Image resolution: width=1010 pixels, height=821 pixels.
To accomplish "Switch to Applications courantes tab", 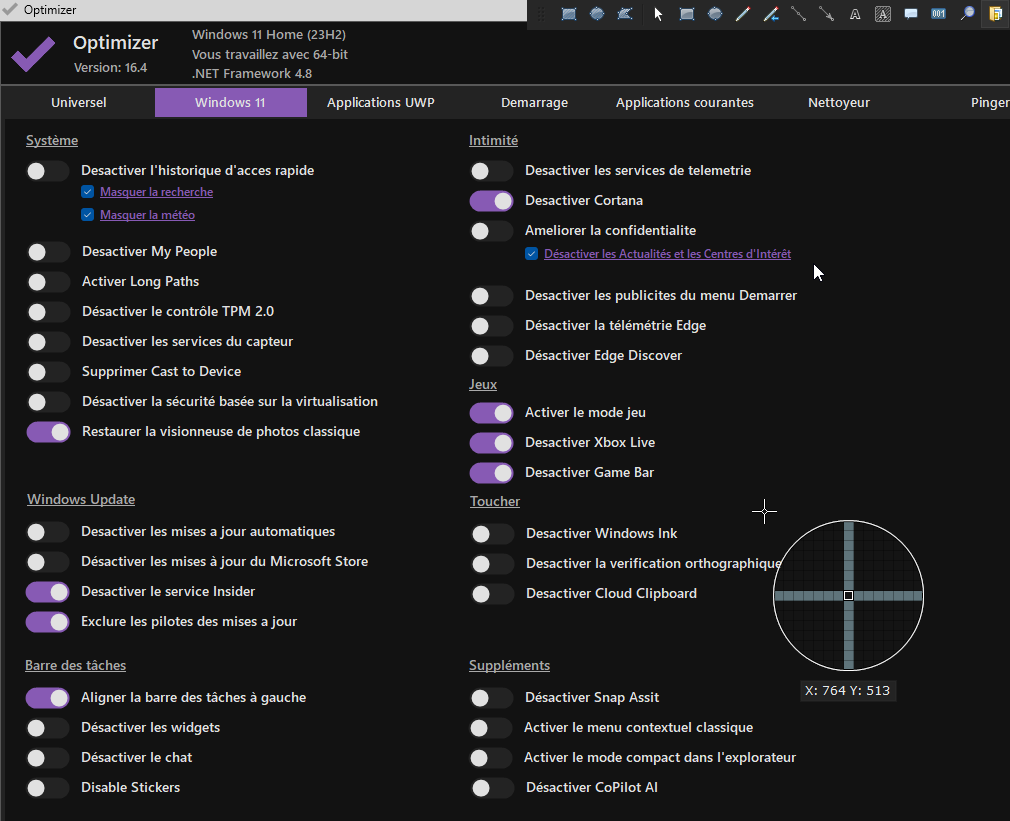I will pos(685,102).
